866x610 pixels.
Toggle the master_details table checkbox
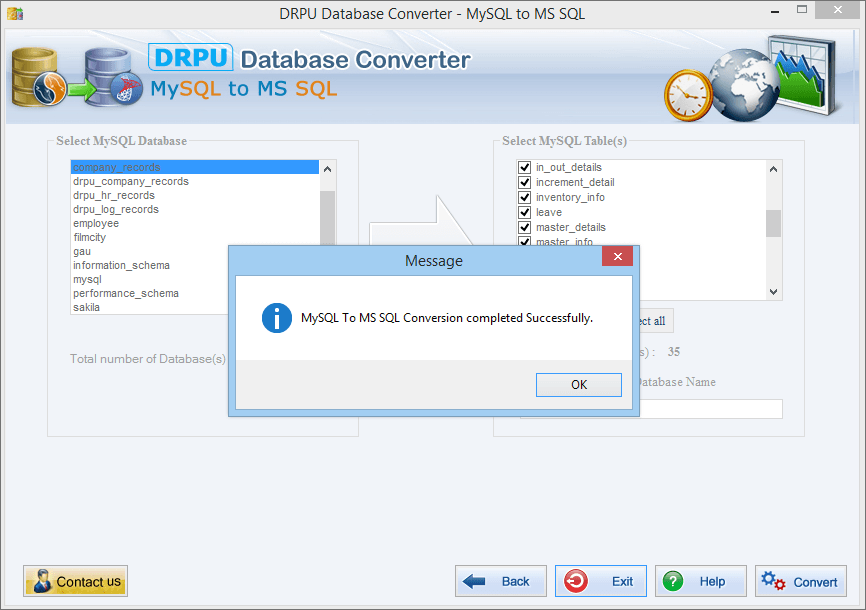click(x=524, y=227)
